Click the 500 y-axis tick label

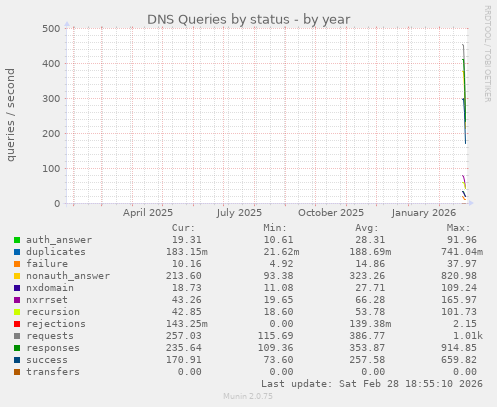click(x=51, y=29)
